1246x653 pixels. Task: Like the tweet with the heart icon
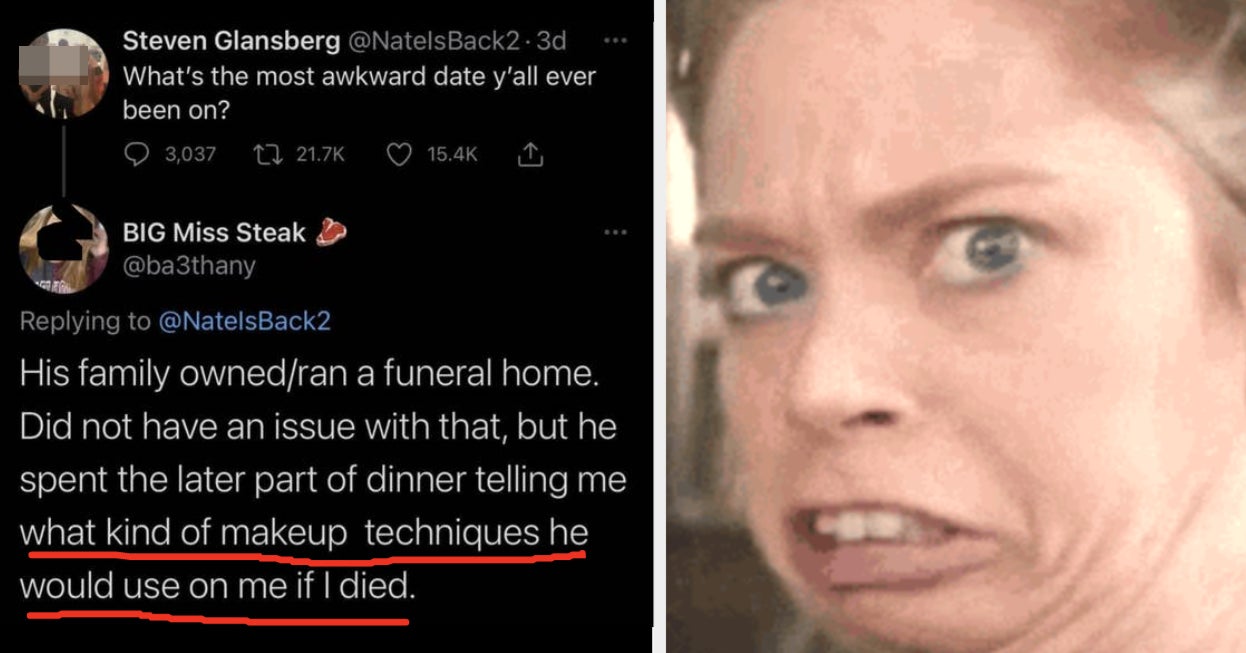[399, 154]
